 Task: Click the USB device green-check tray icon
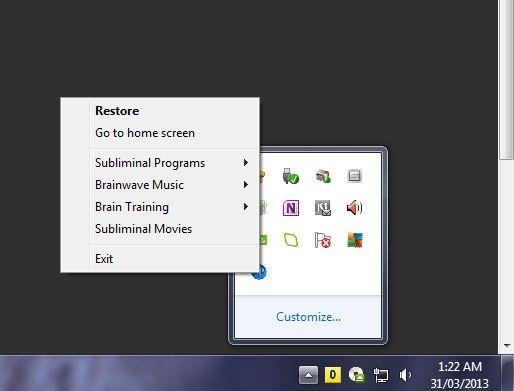[291, 176]
